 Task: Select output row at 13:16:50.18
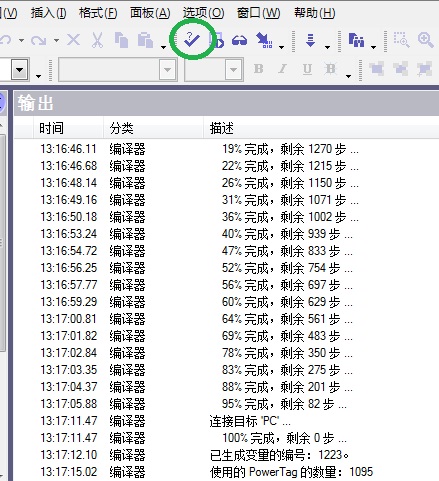coord(227,217)
